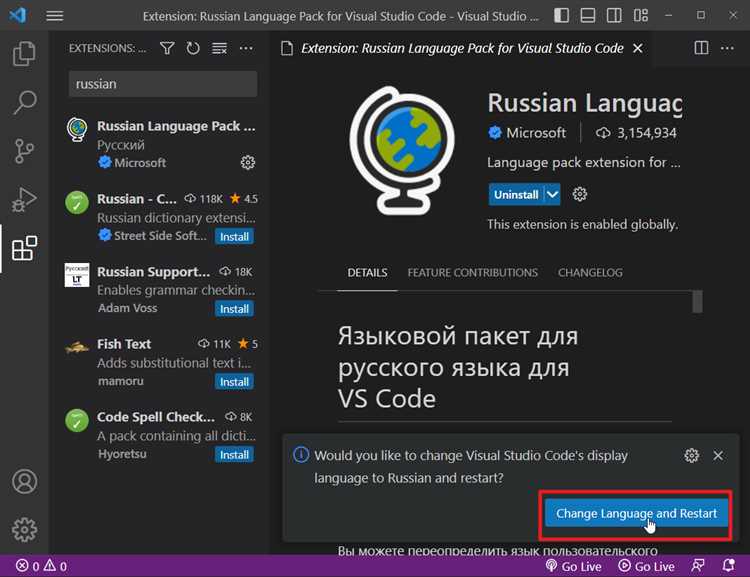Screen dimensions: 750x577
Task: Select Russian - Code Spell Checker entry
Action: point(161,217)
